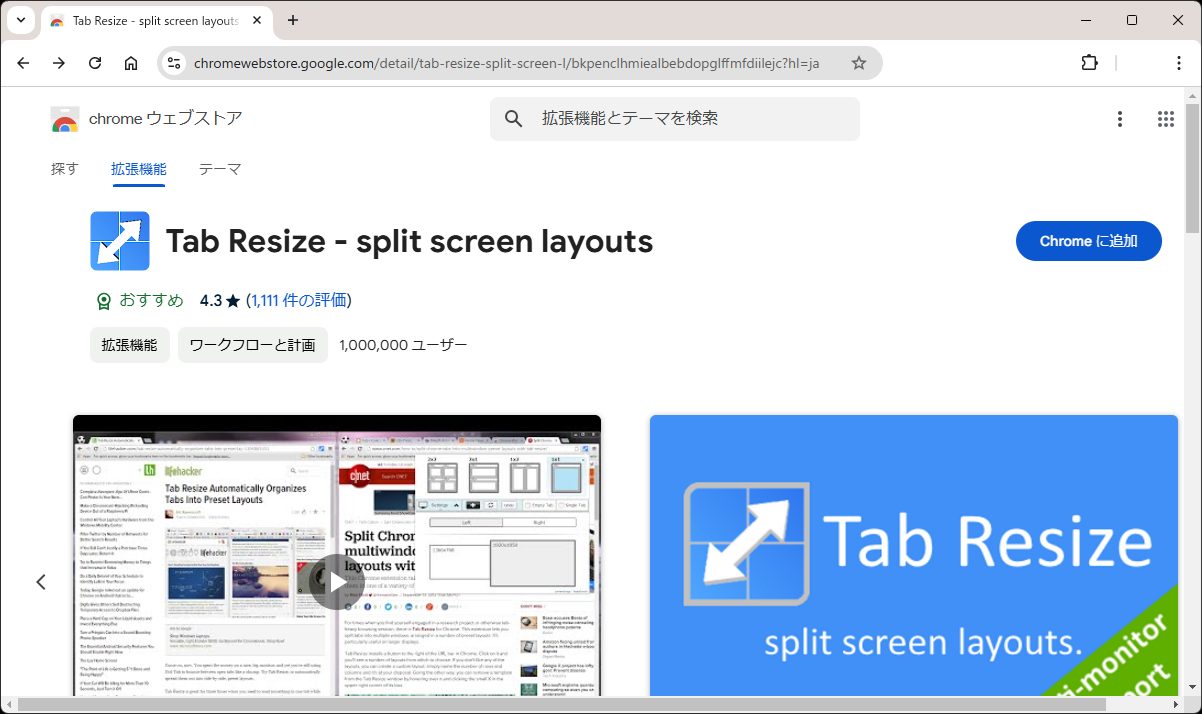Open the tab search chevron dropdown
The height and width of the screenshot is (714, 1202).
click(21, 20)
